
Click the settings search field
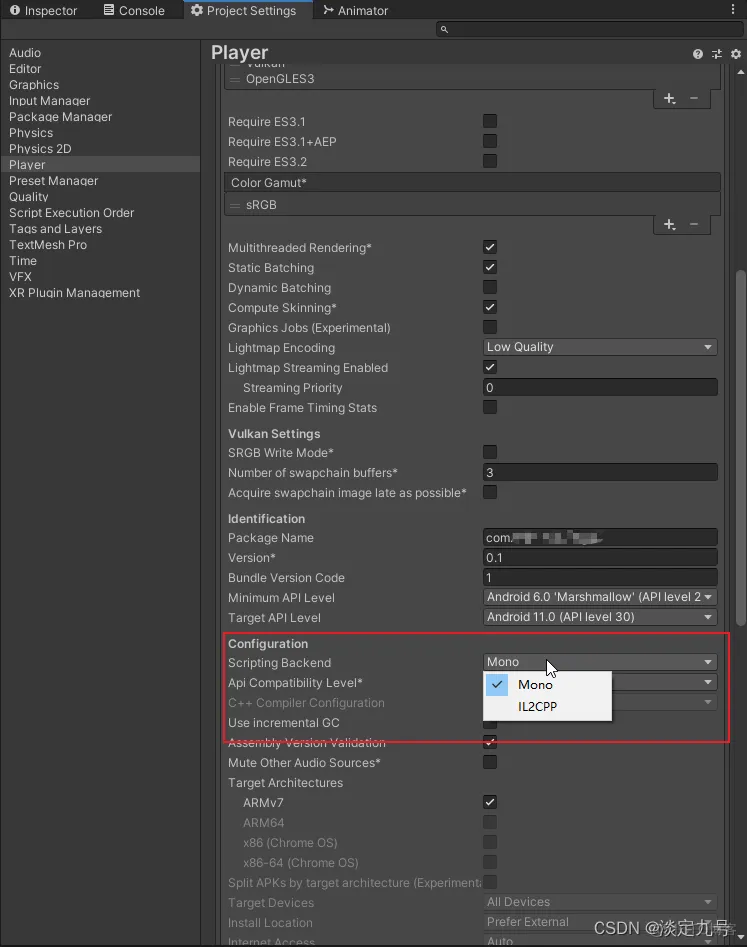pyautogui.click(x=590, y=29)
